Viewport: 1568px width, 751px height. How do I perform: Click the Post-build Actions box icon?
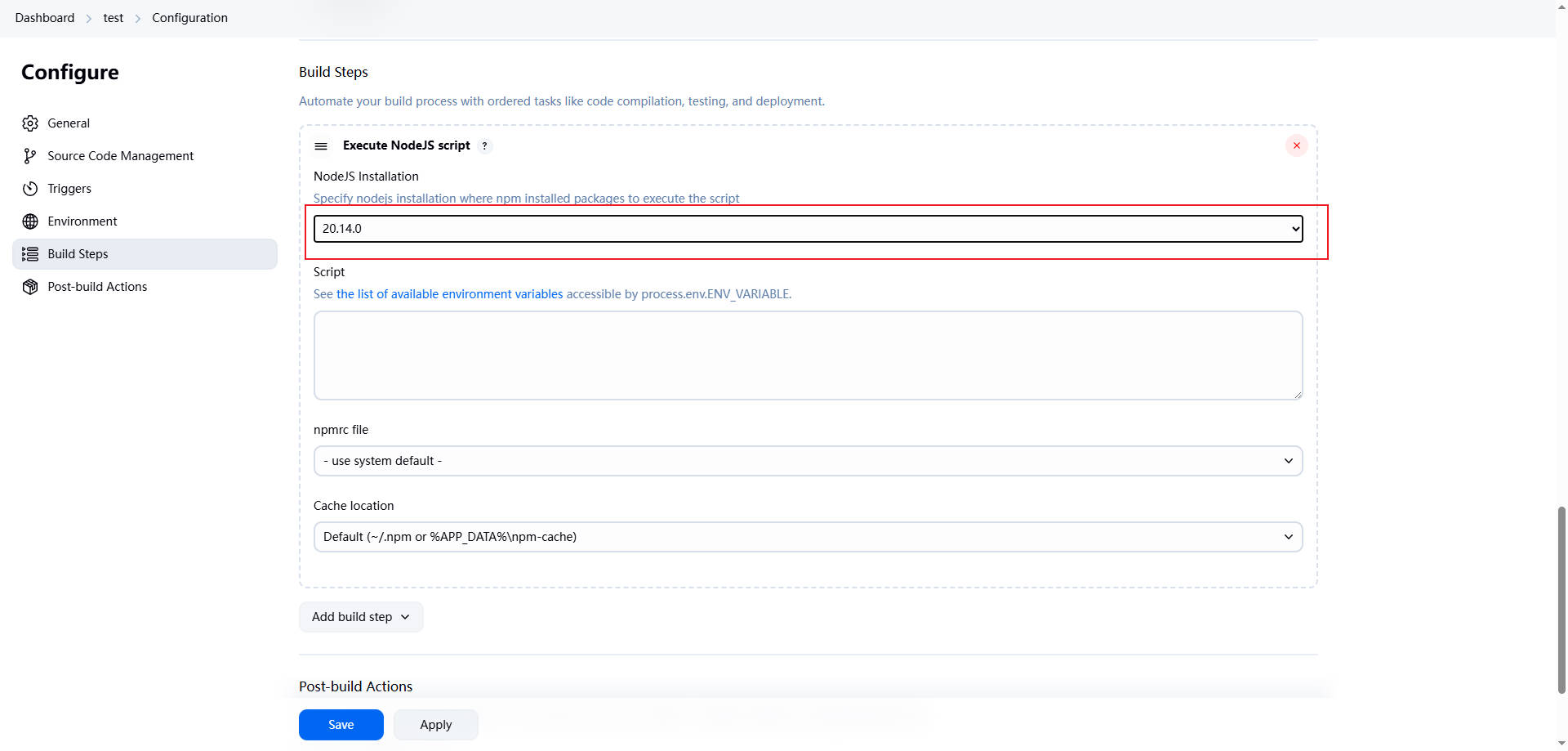30,287
